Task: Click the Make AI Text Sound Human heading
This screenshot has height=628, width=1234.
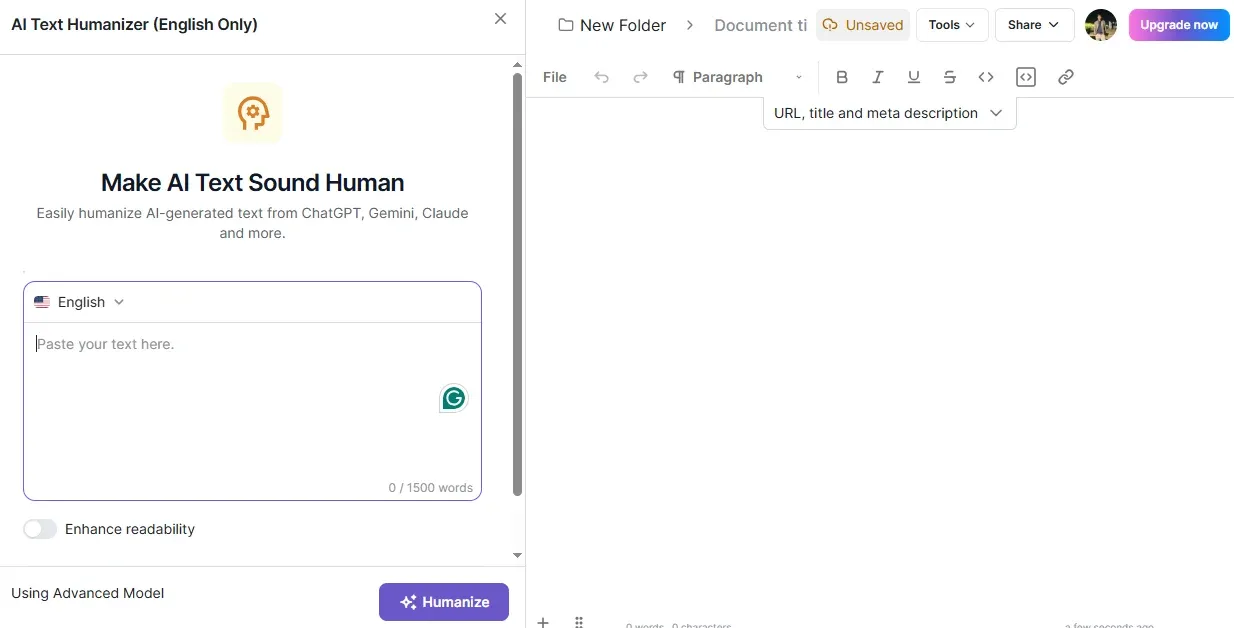Action: coord(253,183)
